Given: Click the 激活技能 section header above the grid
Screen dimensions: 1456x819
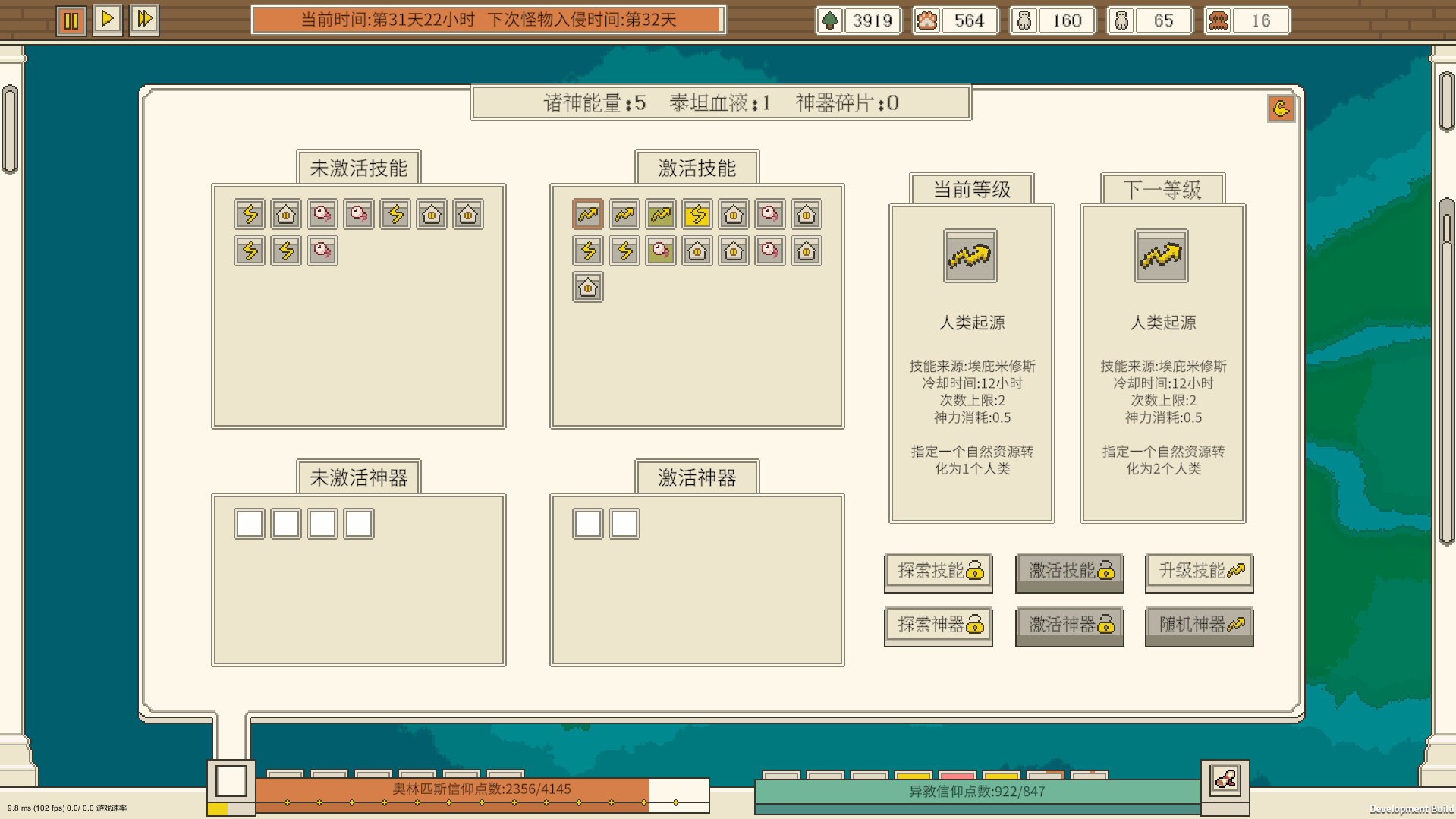Looking at the screenshot, I should (x=697, y=168).
